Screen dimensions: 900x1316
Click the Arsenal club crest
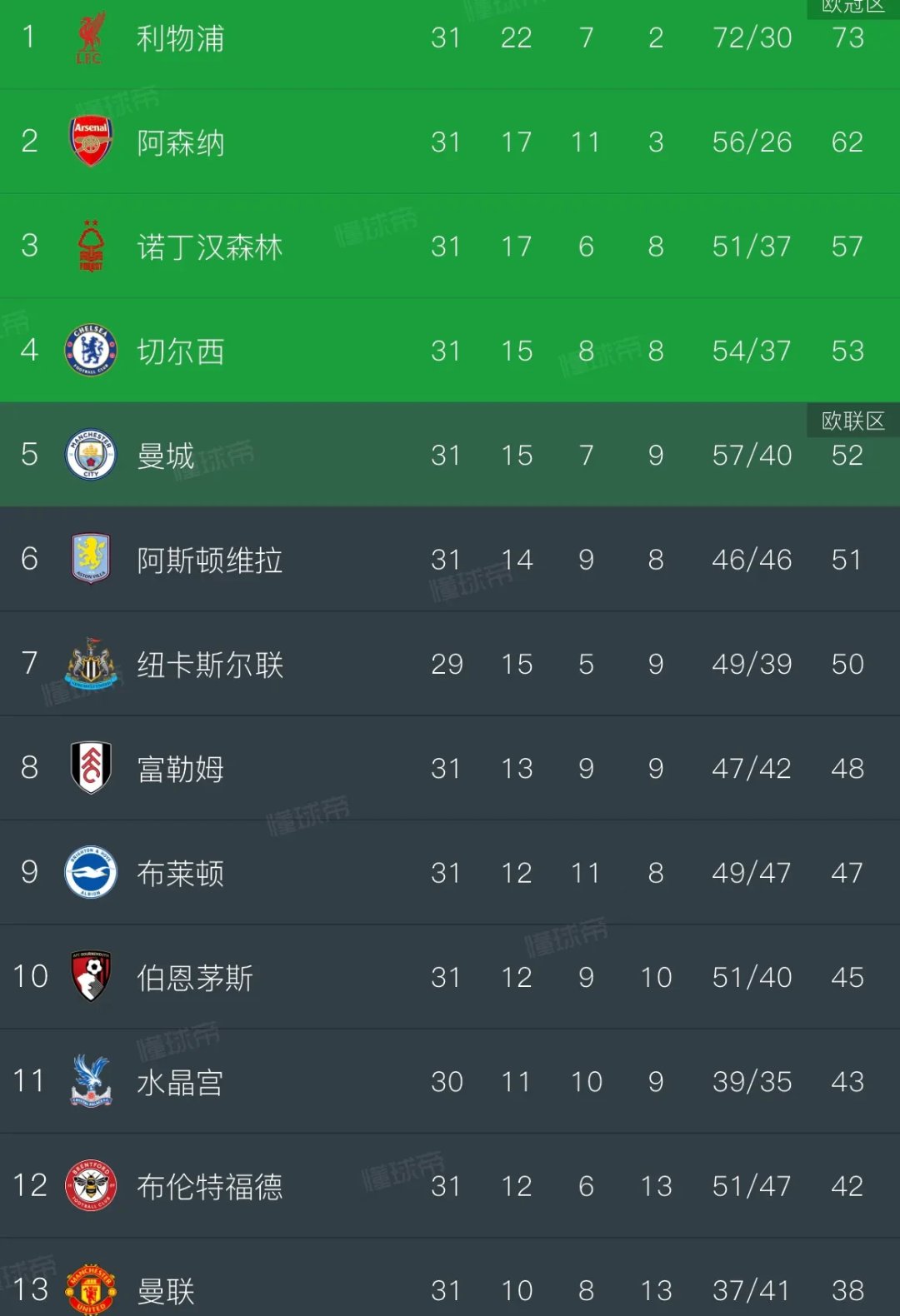coord(90,142)
